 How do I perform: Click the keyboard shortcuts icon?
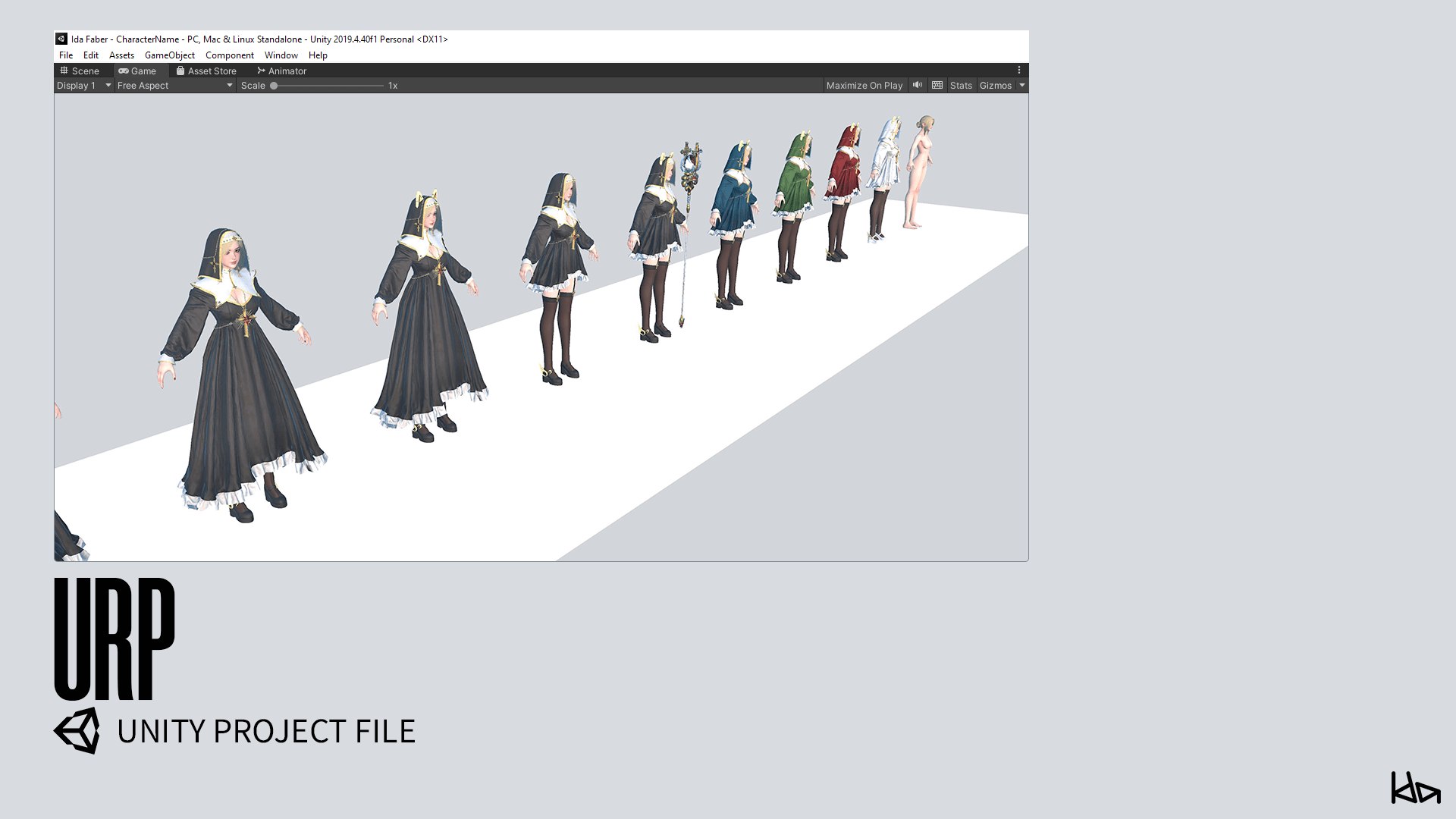point(937,85)
